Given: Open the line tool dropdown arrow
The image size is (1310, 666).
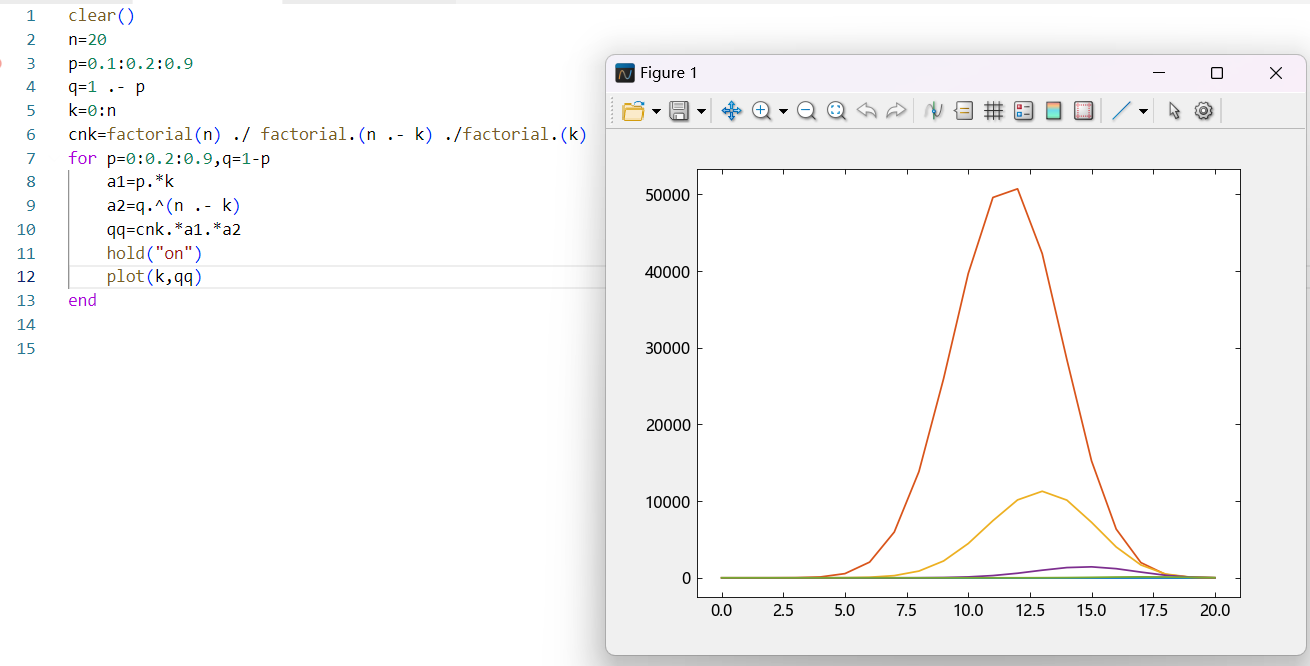Looking at the screenshot, I should [1143, 111].
